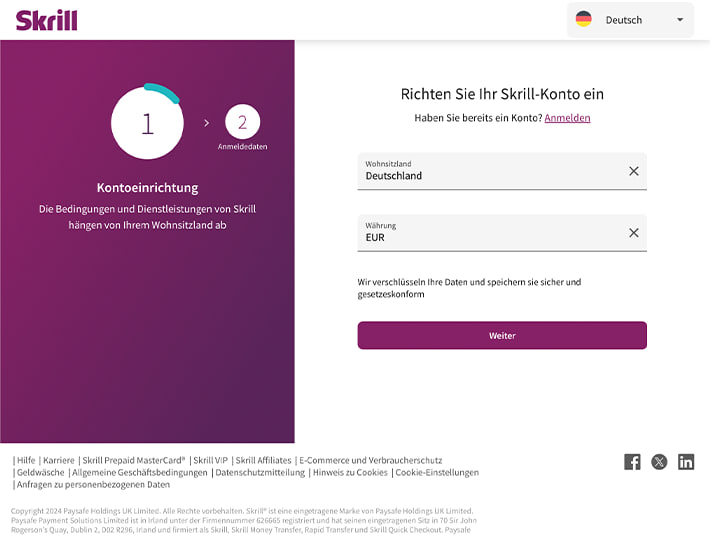
Task: Click the Skrill logo in header
Action: (47, 20)
